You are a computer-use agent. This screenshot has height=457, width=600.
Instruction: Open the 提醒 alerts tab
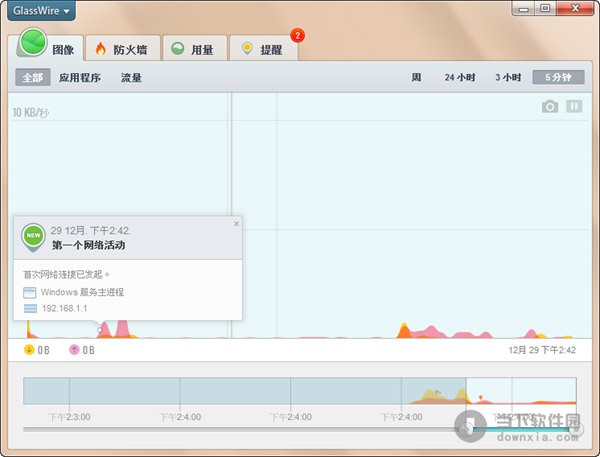pos(263,49)
